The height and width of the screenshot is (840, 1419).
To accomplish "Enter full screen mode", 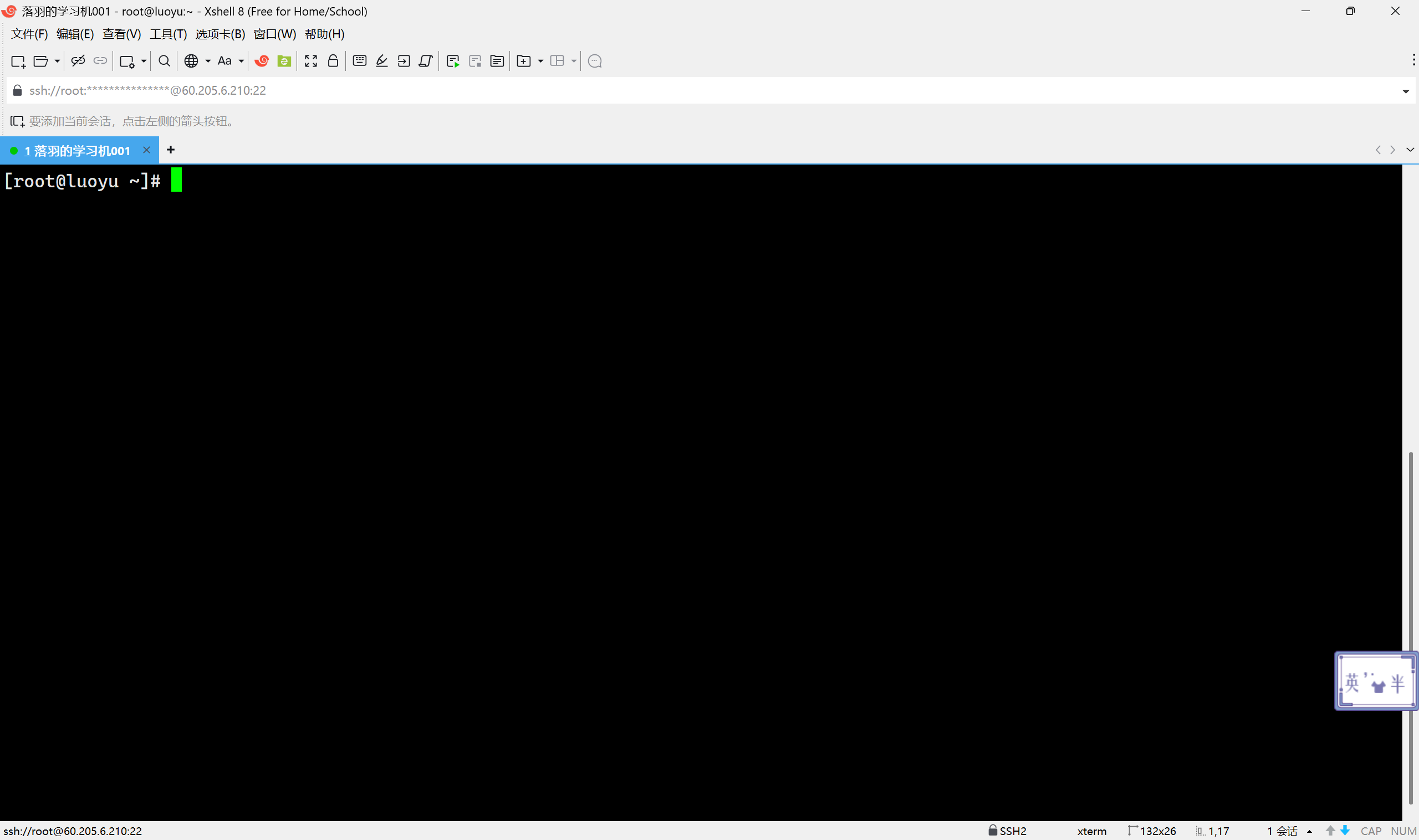I will [x=311, y=60].
